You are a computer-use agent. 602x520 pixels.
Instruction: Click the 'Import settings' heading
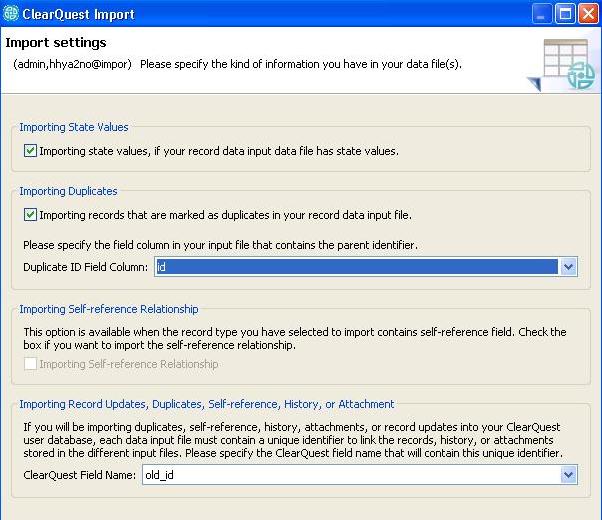coord(56,43)
